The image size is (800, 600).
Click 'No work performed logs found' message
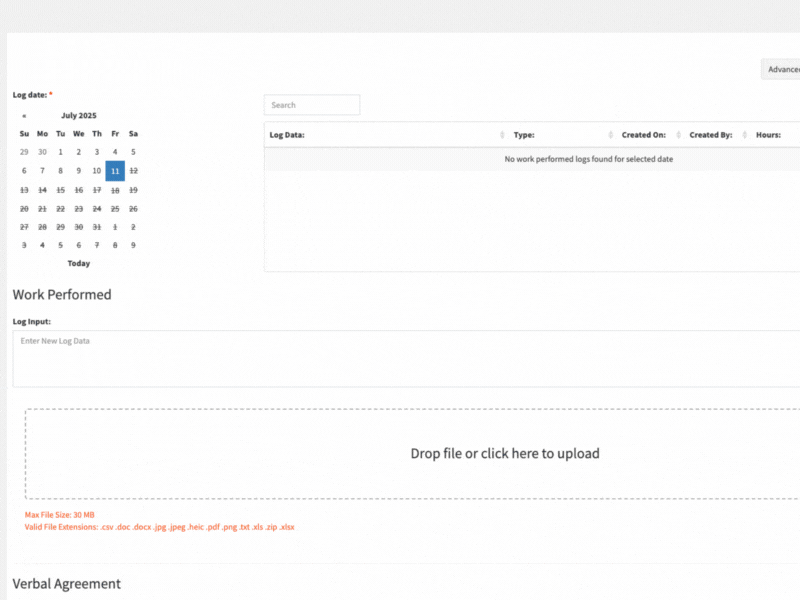coord(588,159)
